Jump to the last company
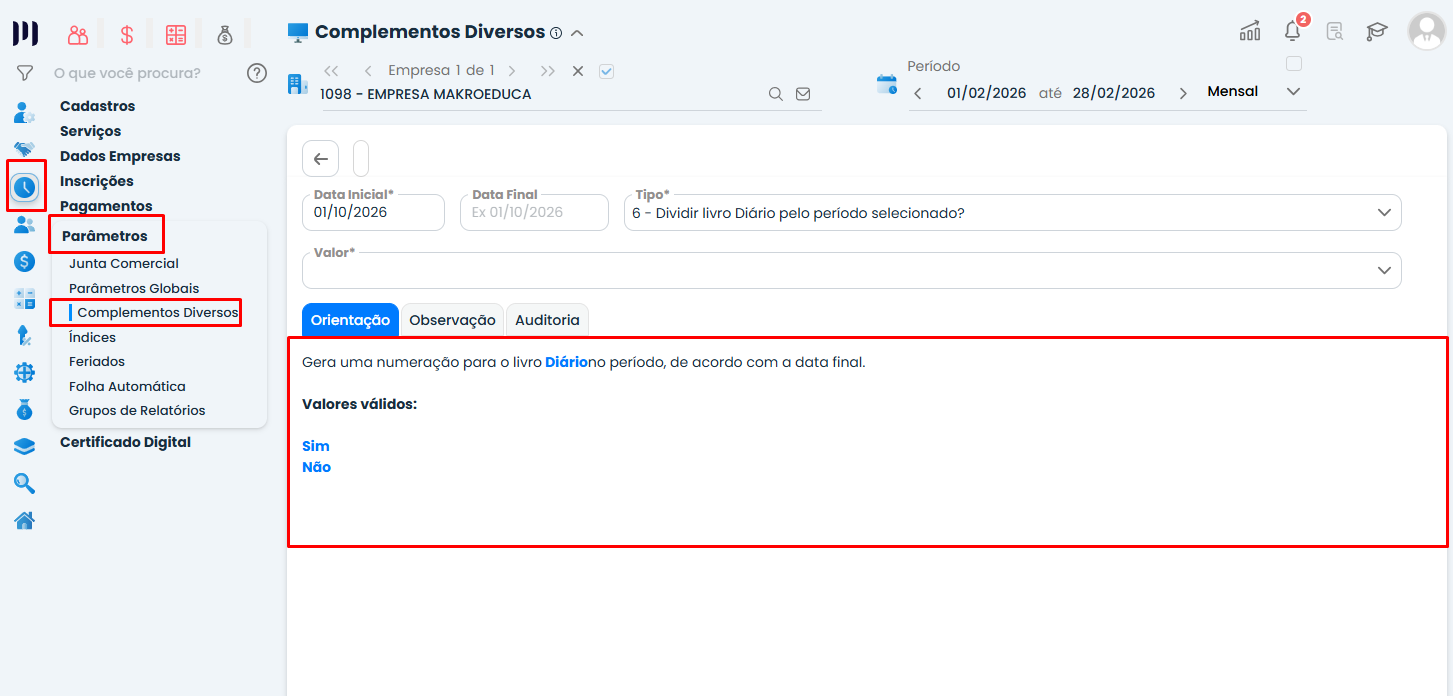The height and width of the screenshot is (696, 1453). click(x=548, y=71)
